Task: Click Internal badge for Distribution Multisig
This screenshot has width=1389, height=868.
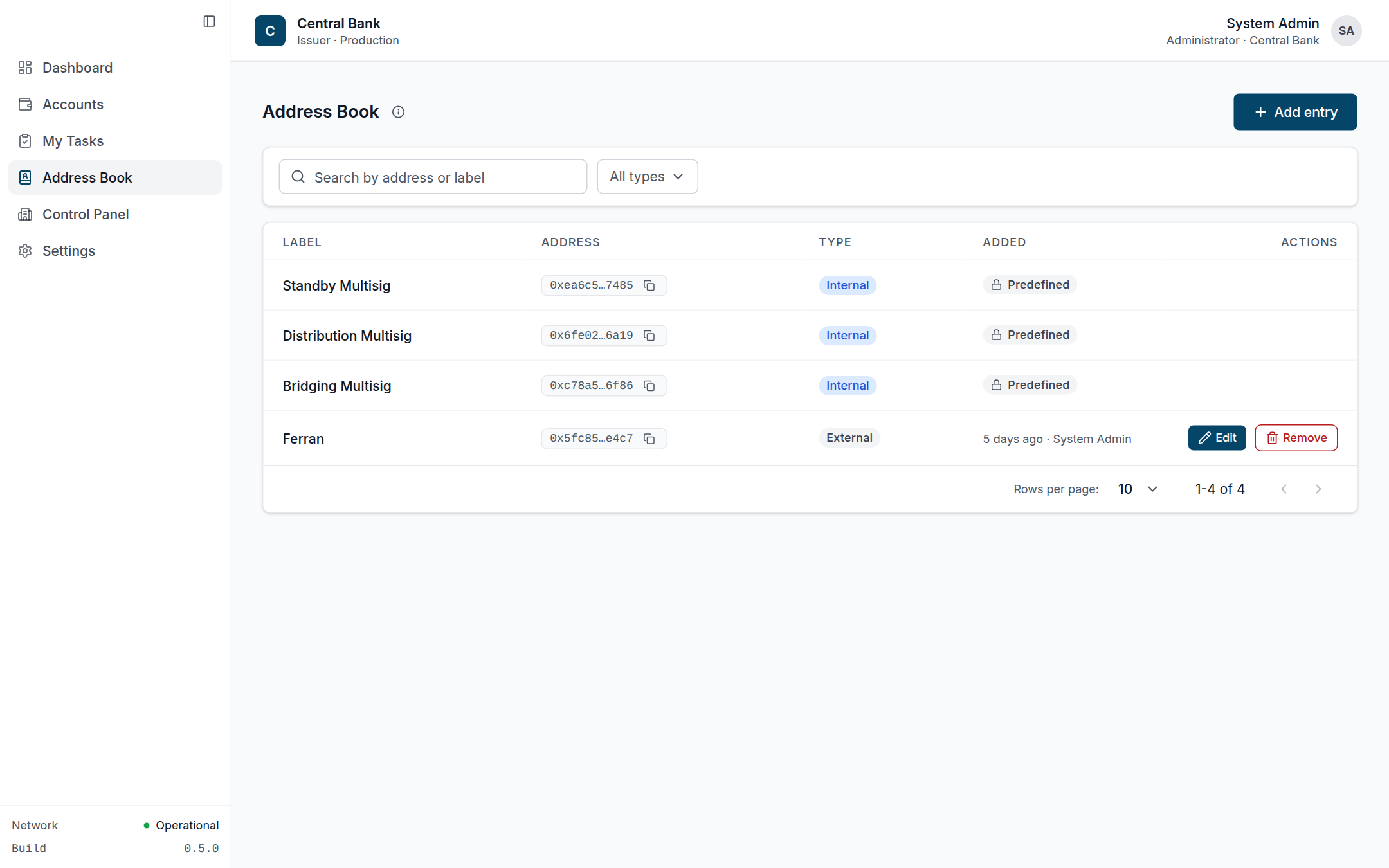Action: point(847,336)
